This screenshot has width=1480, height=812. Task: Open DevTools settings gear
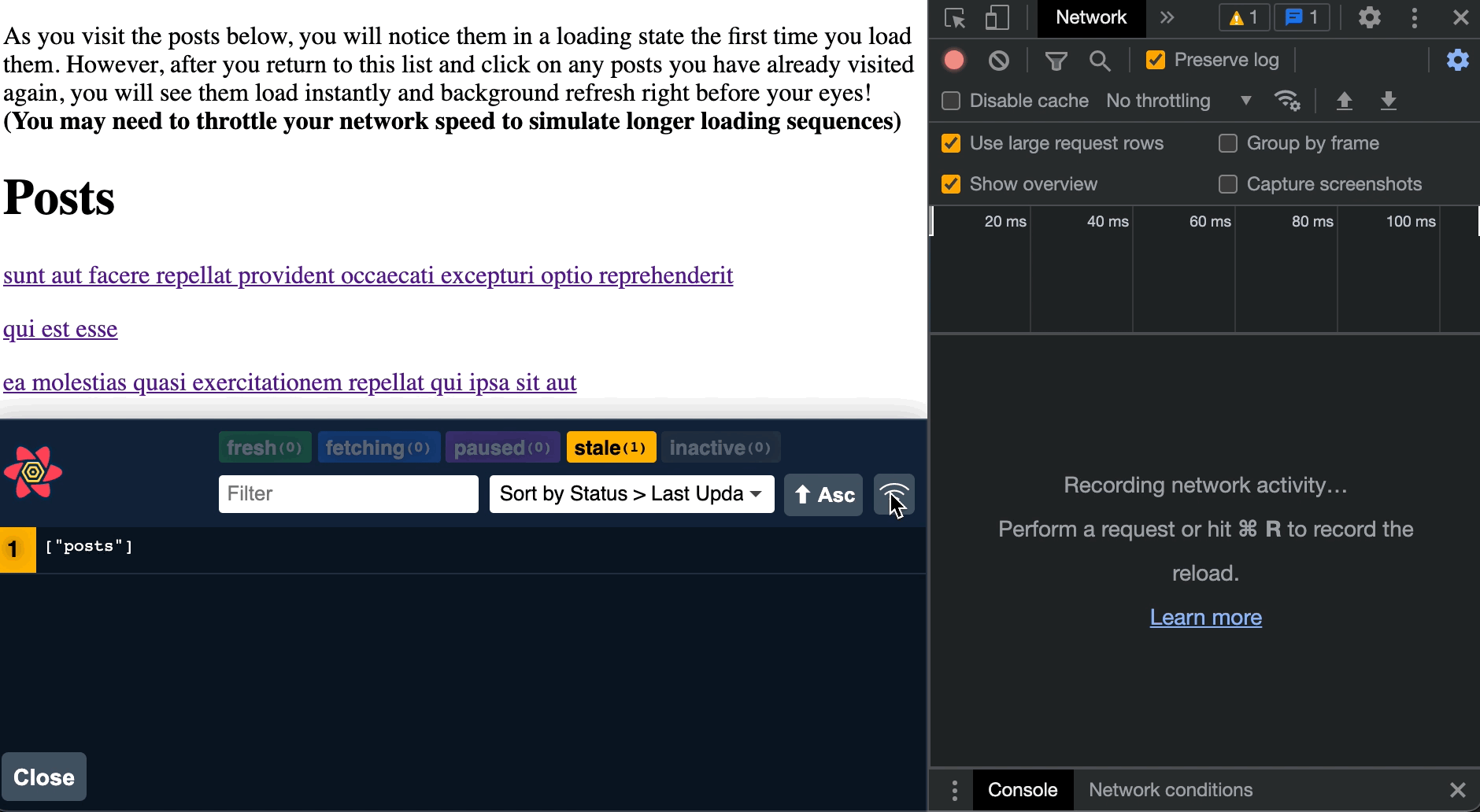pyautogui.click(x=1369, y=18)
